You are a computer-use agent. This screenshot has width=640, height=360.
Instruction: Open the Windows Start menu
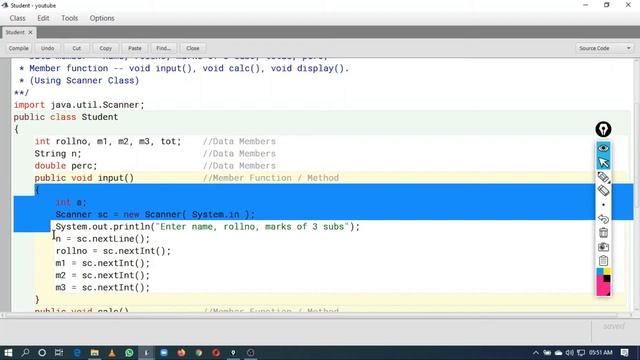click(8, 352)
